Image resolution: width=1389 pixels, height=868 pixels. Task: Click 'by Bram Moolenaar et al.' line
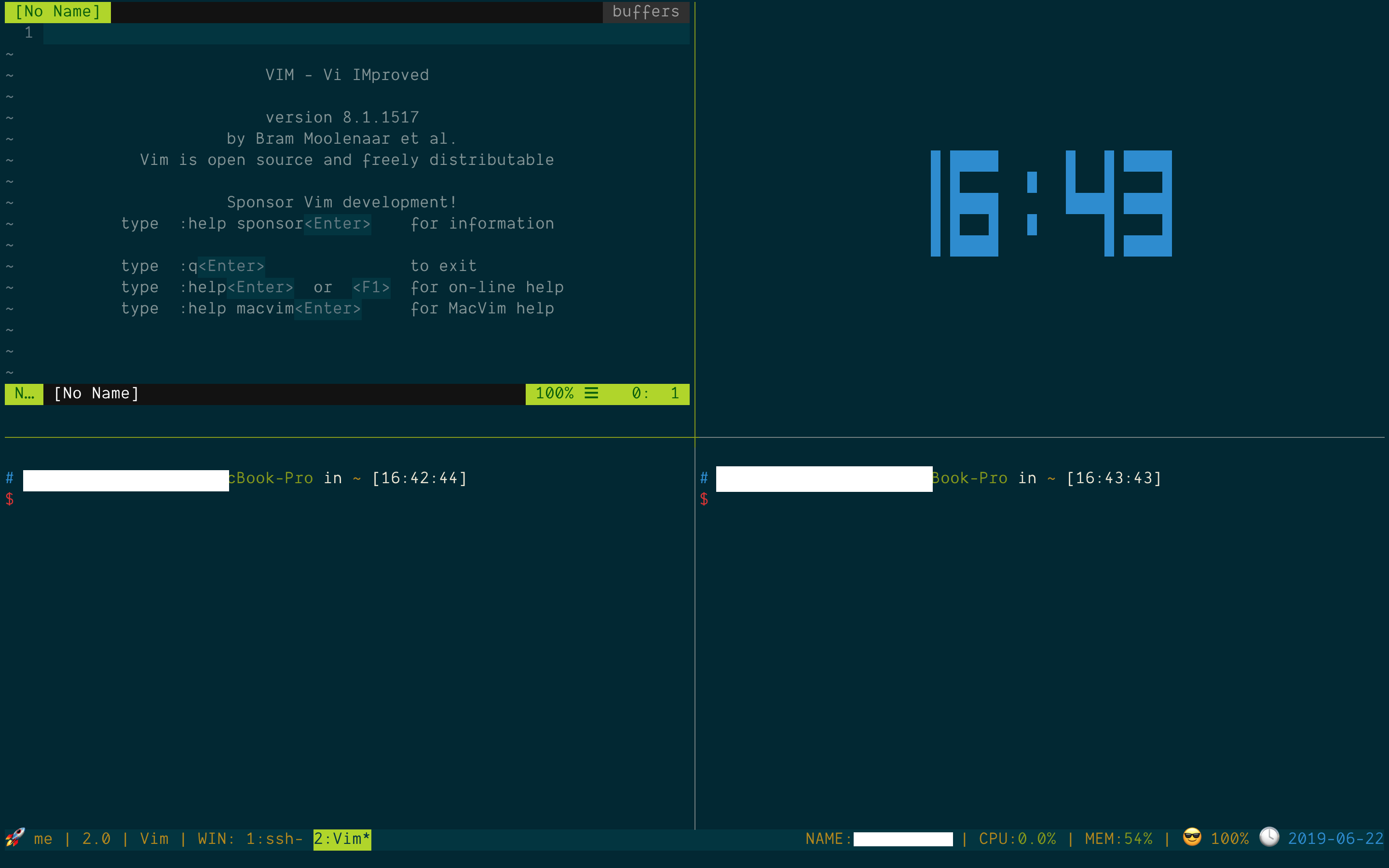[x=341, y=139]
